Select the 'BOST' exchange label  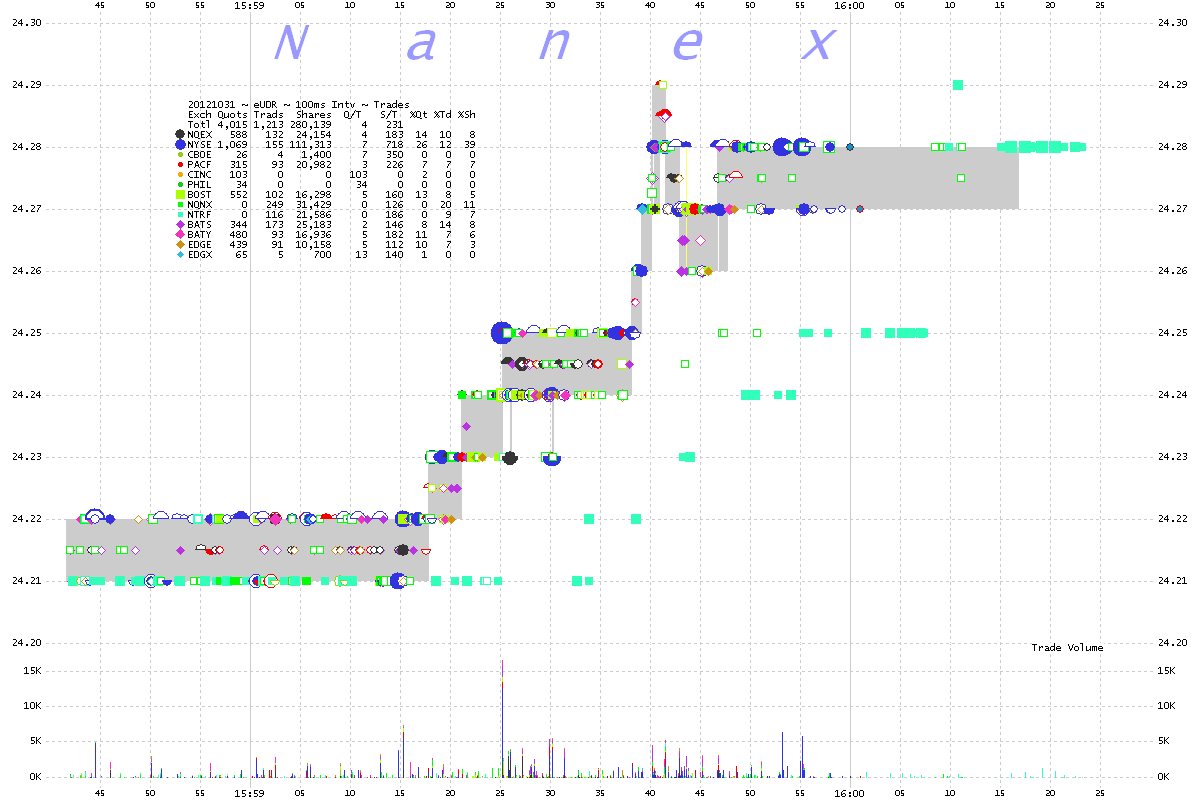click(x=200, y=194)
